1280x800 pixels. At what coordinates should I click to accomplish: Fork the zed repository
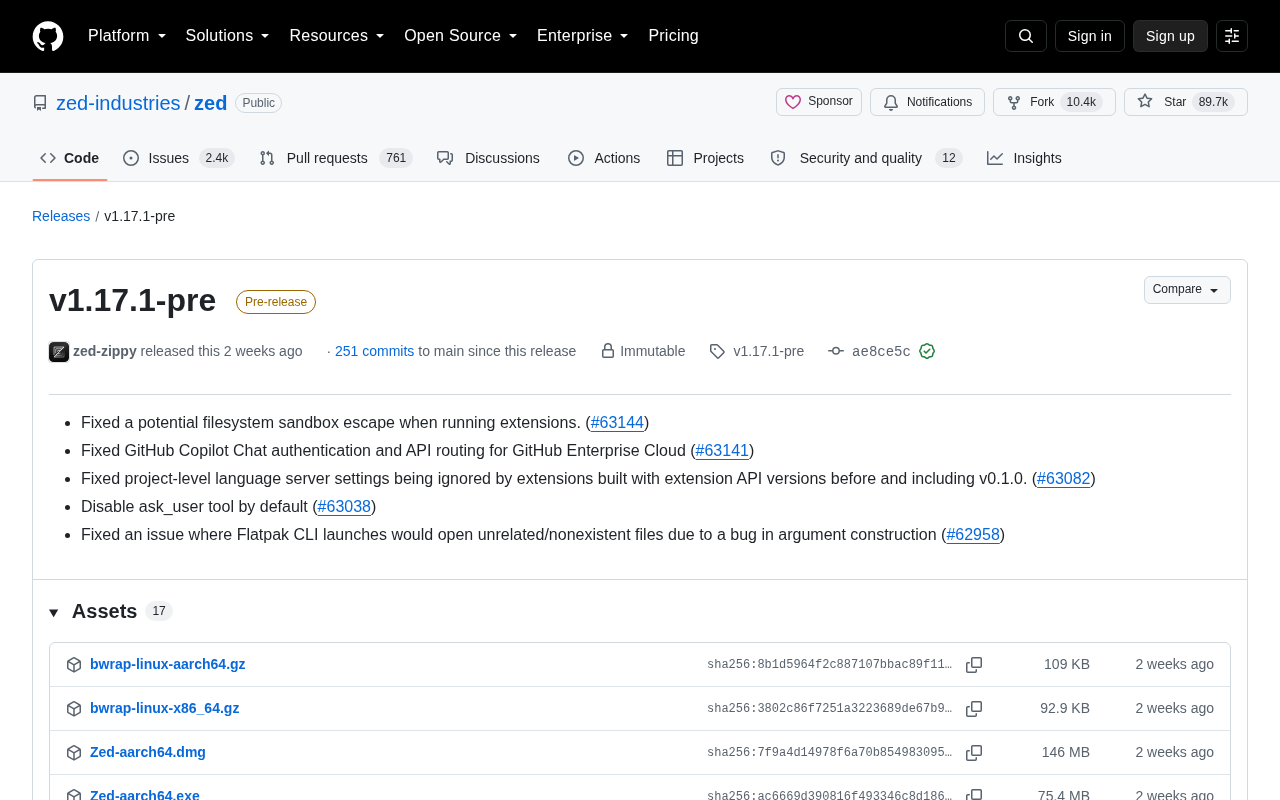tap(1054, 102)
